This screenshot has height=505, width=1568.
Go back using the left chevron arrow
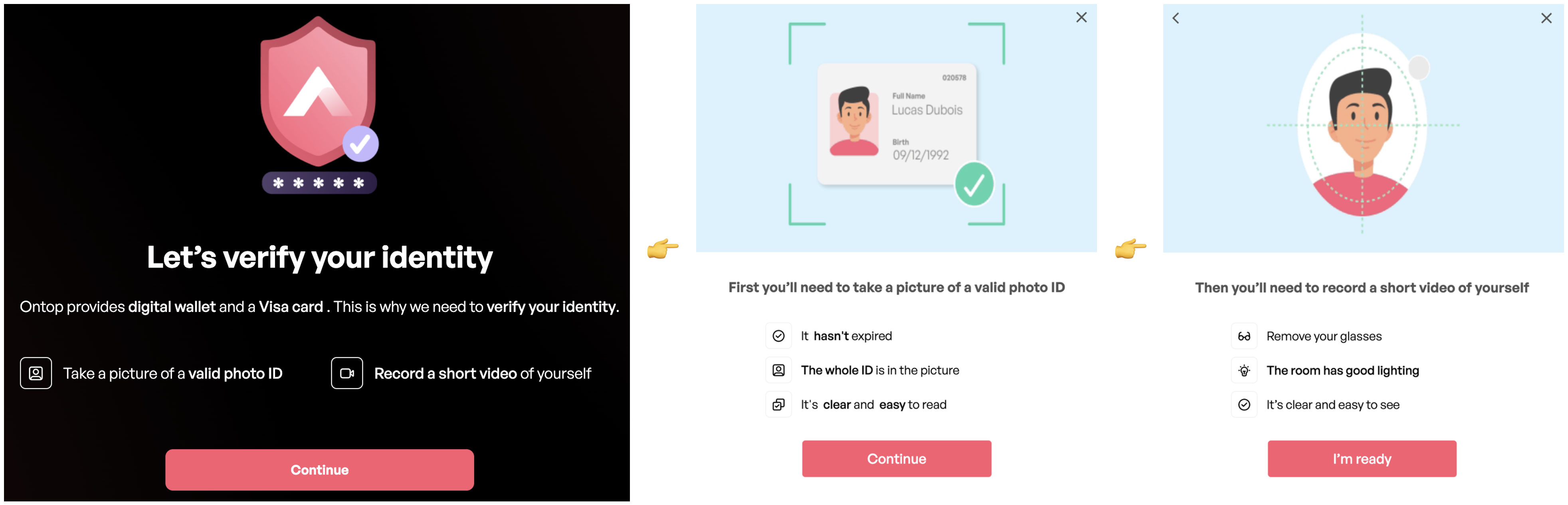pos(1176,18)
